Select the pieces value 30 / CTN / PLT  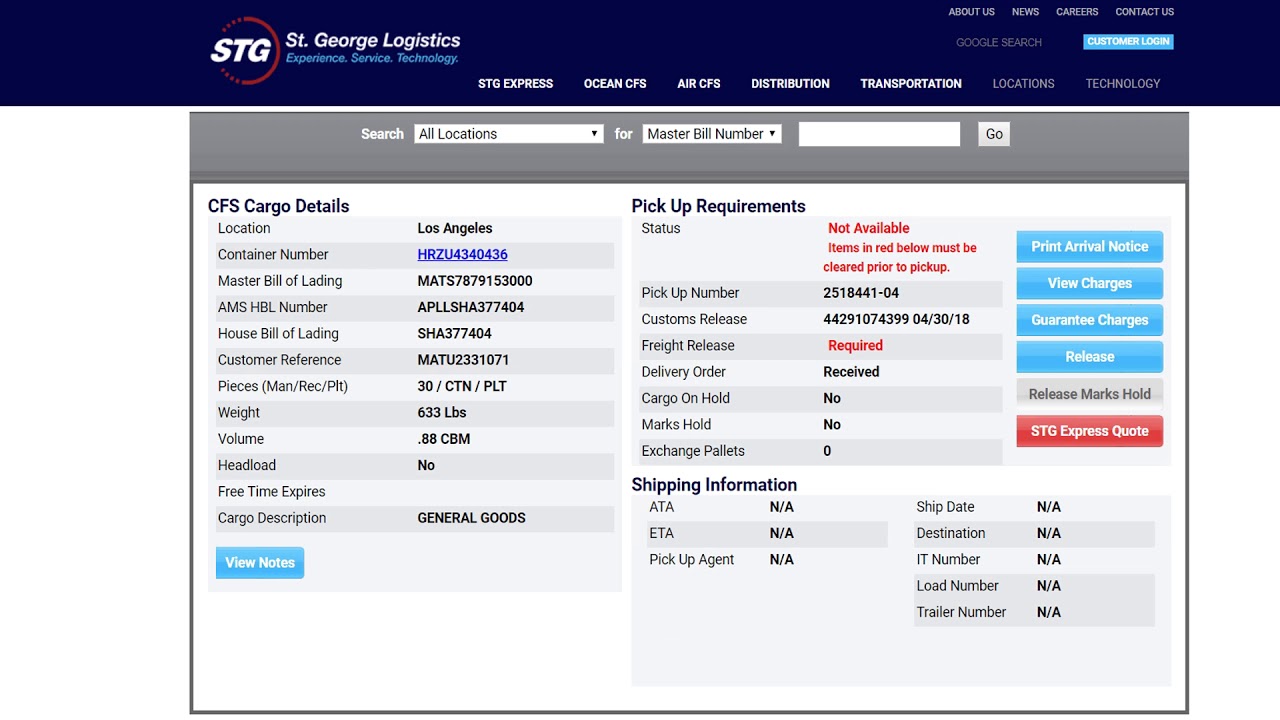click(x=462, y=386)
